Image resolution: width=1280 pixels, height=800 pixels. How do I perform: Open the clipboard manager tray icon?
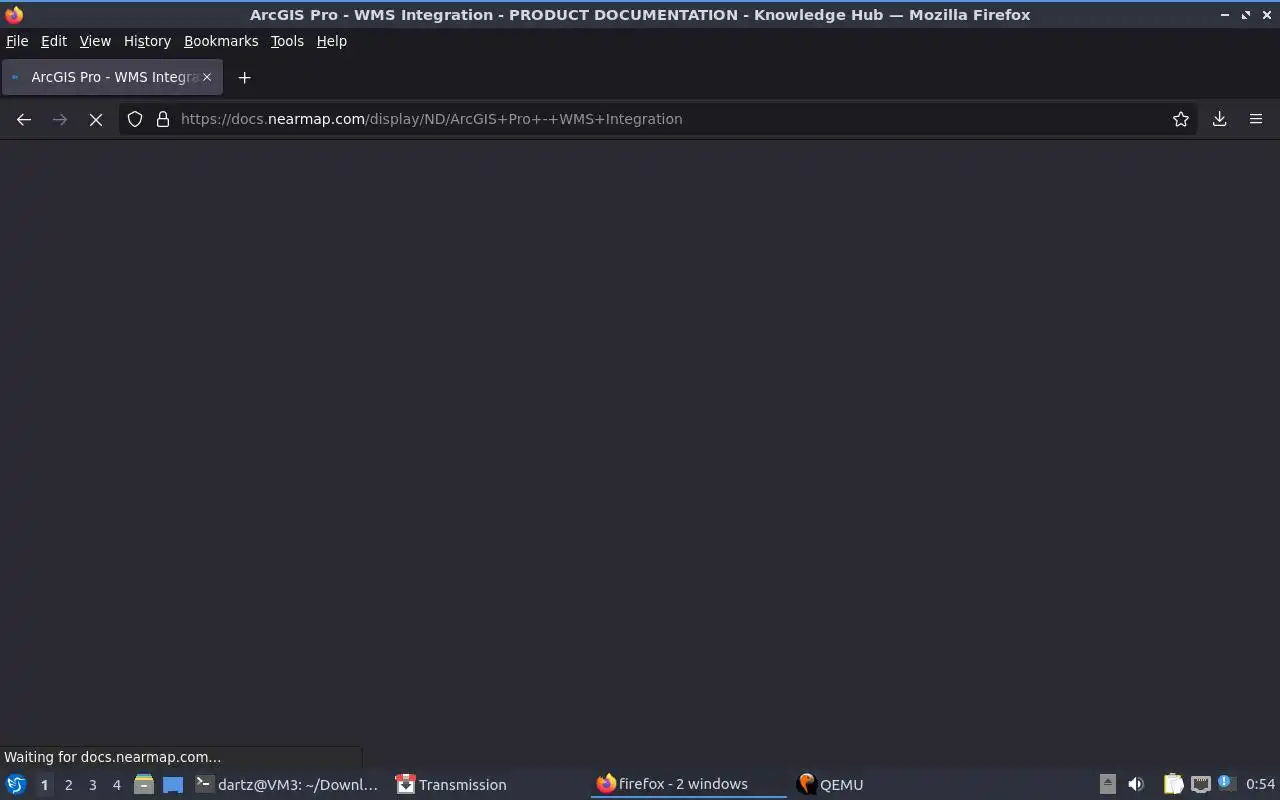coord(1173,785)
